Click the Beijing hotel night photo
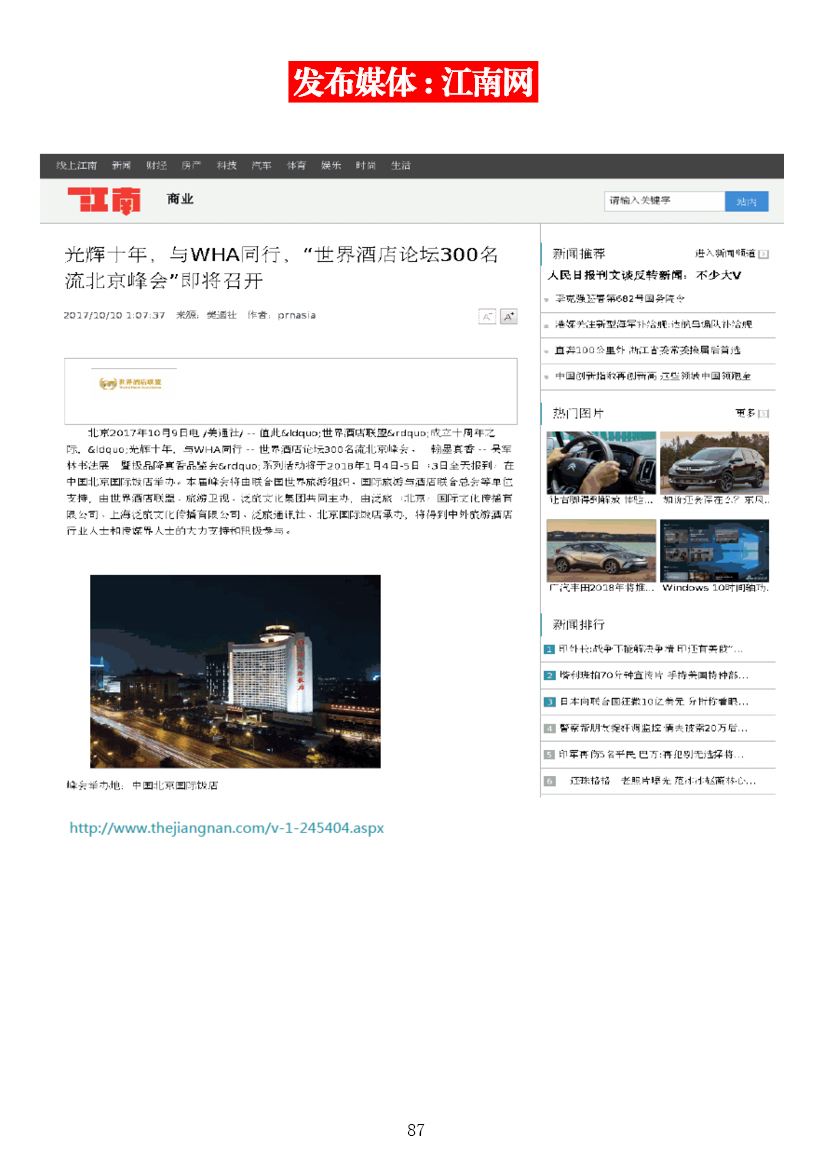The image size is (827, 1170). pyautogui.click(x=235, y=672)
